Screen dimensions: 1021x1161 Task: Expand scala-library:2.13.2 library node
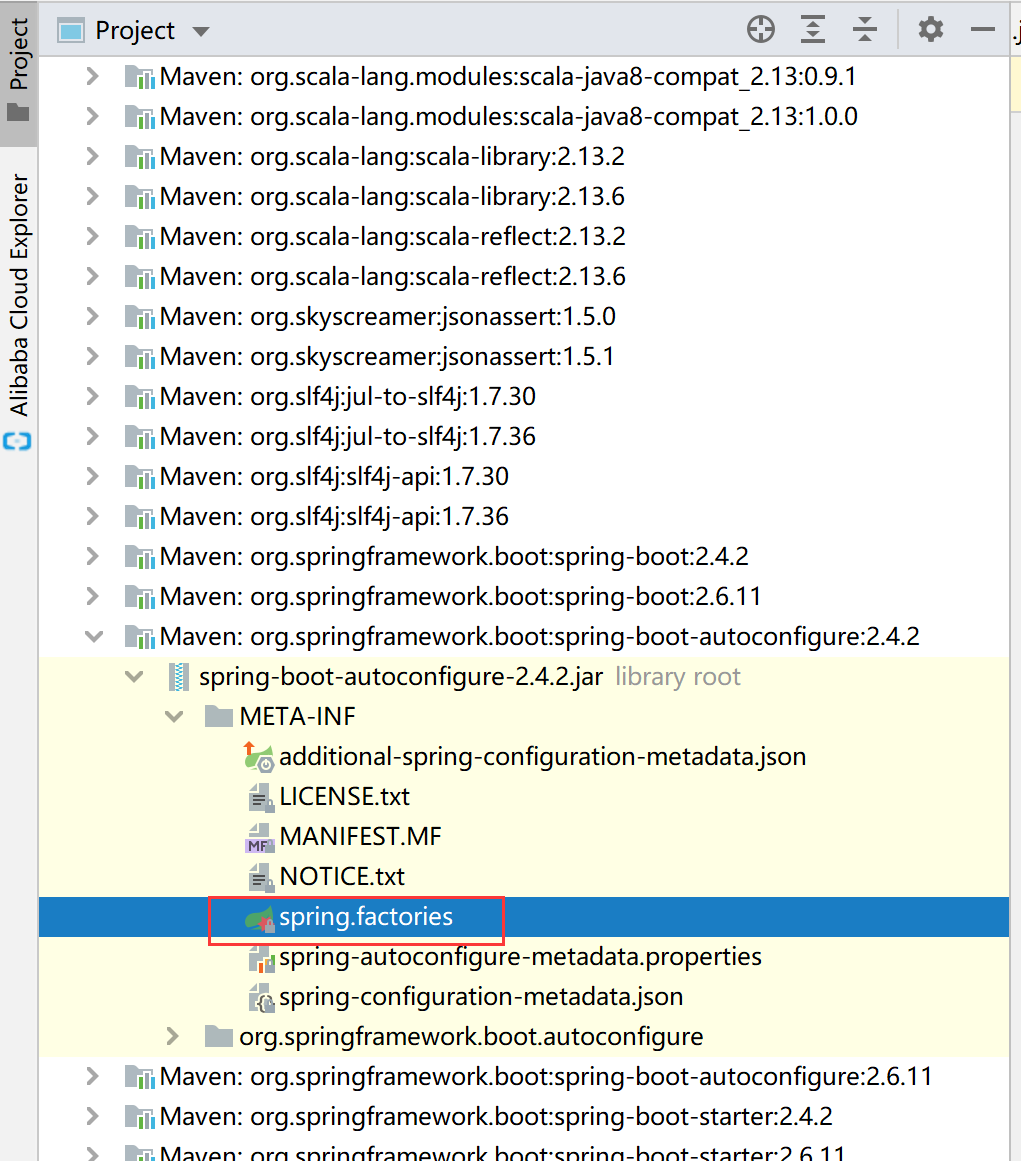(x=93, y=156)
